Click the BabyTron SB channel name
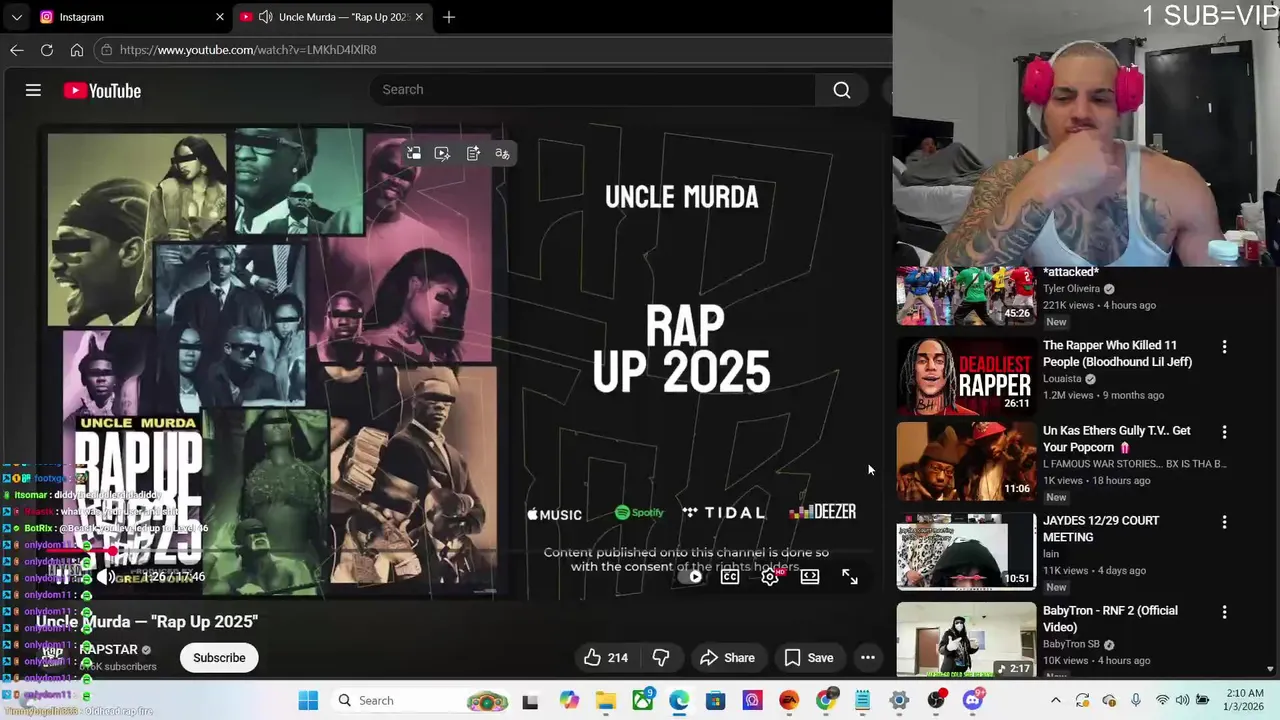 pyautogui.click(x=1071, y=644)
